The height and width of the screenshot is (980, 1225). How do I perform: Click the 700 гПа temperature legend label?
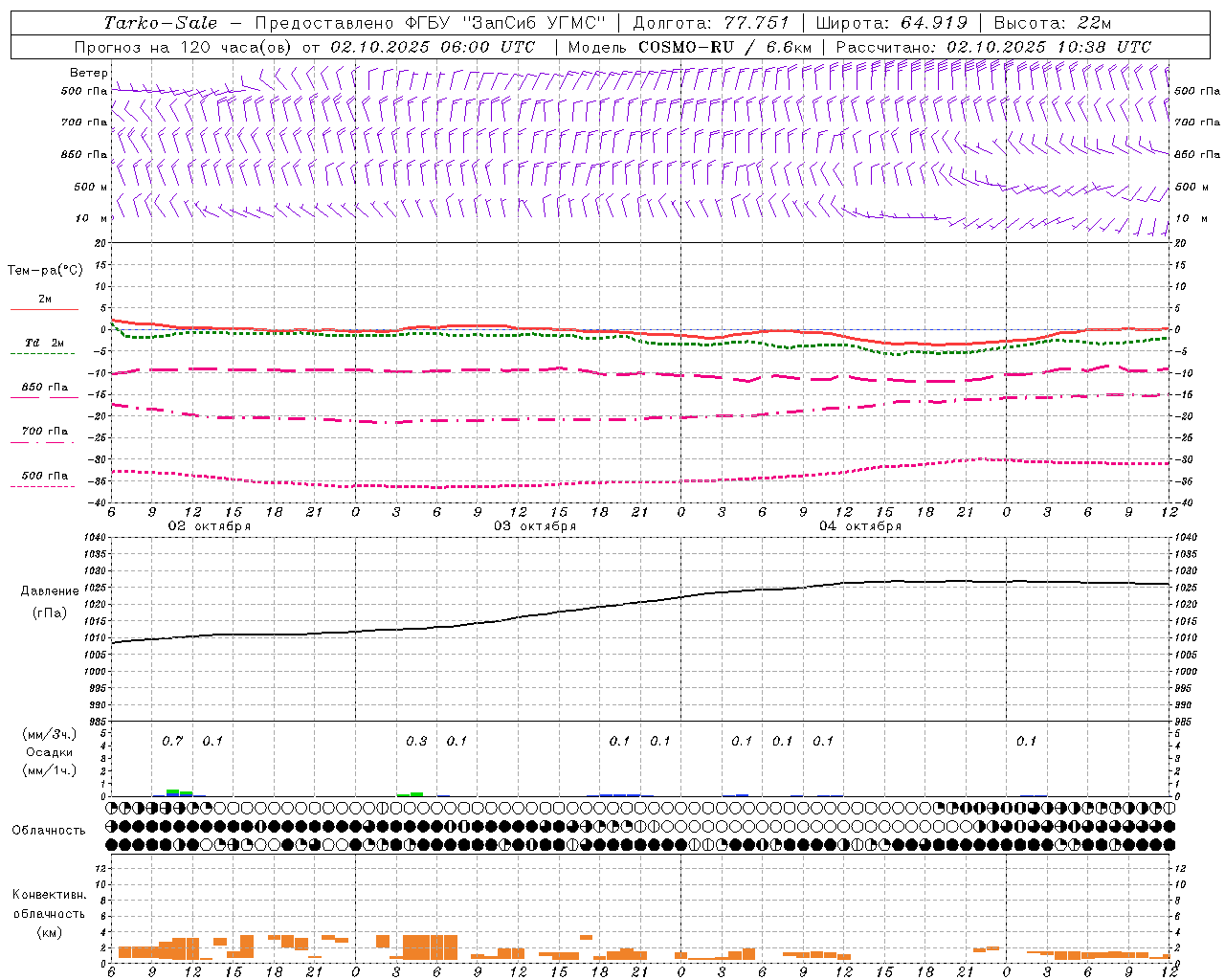(x=45, y=431)
